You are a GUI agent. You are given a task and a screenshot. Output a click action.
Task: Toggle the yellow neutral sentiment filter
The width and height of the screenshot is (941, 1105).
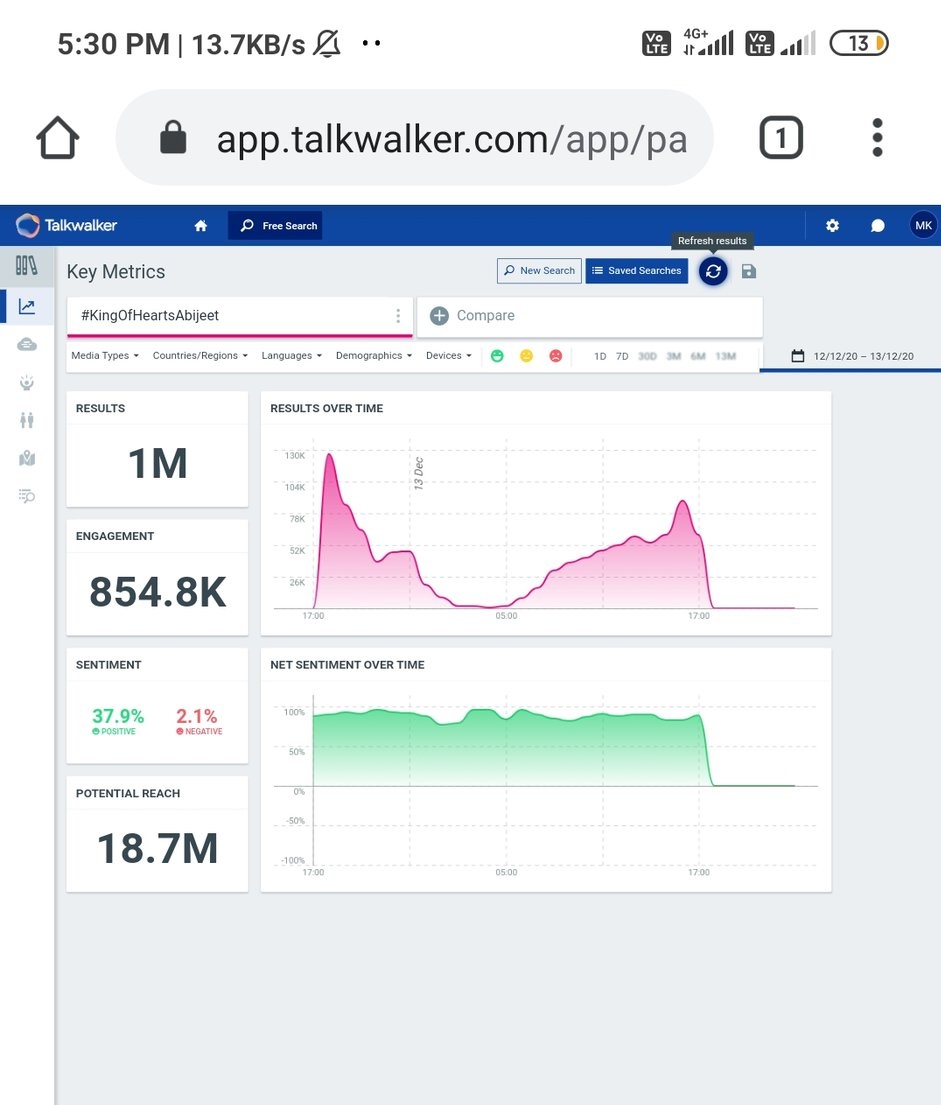(527, 356)
